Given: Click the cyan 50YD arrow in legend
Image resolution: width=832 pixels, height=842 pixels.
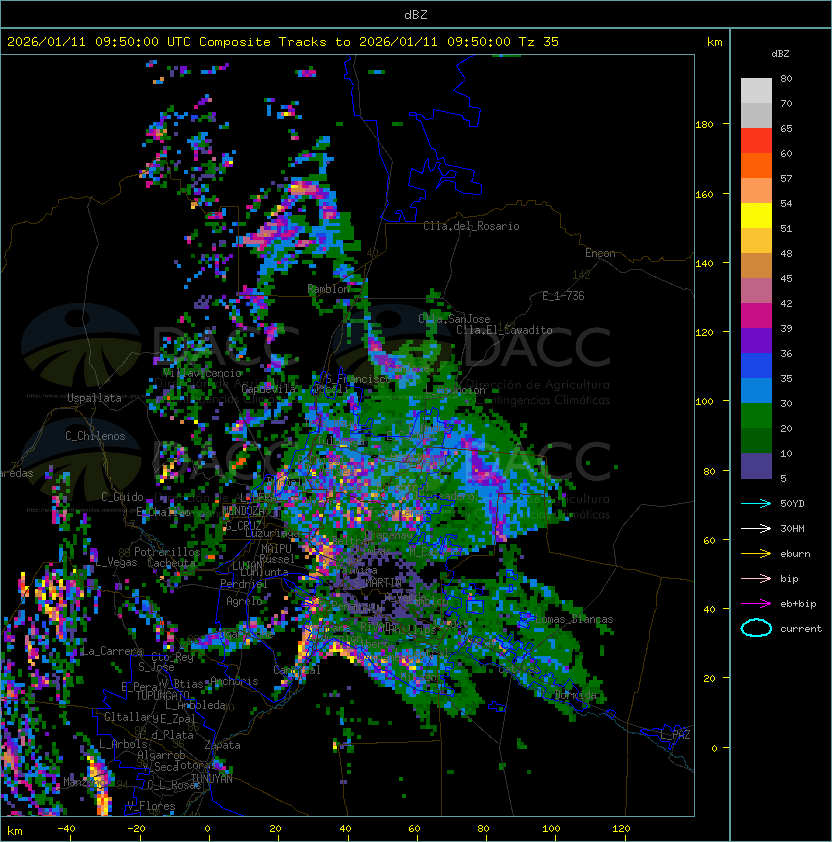Looking at the screenshot, I should (x=756, y=504).
